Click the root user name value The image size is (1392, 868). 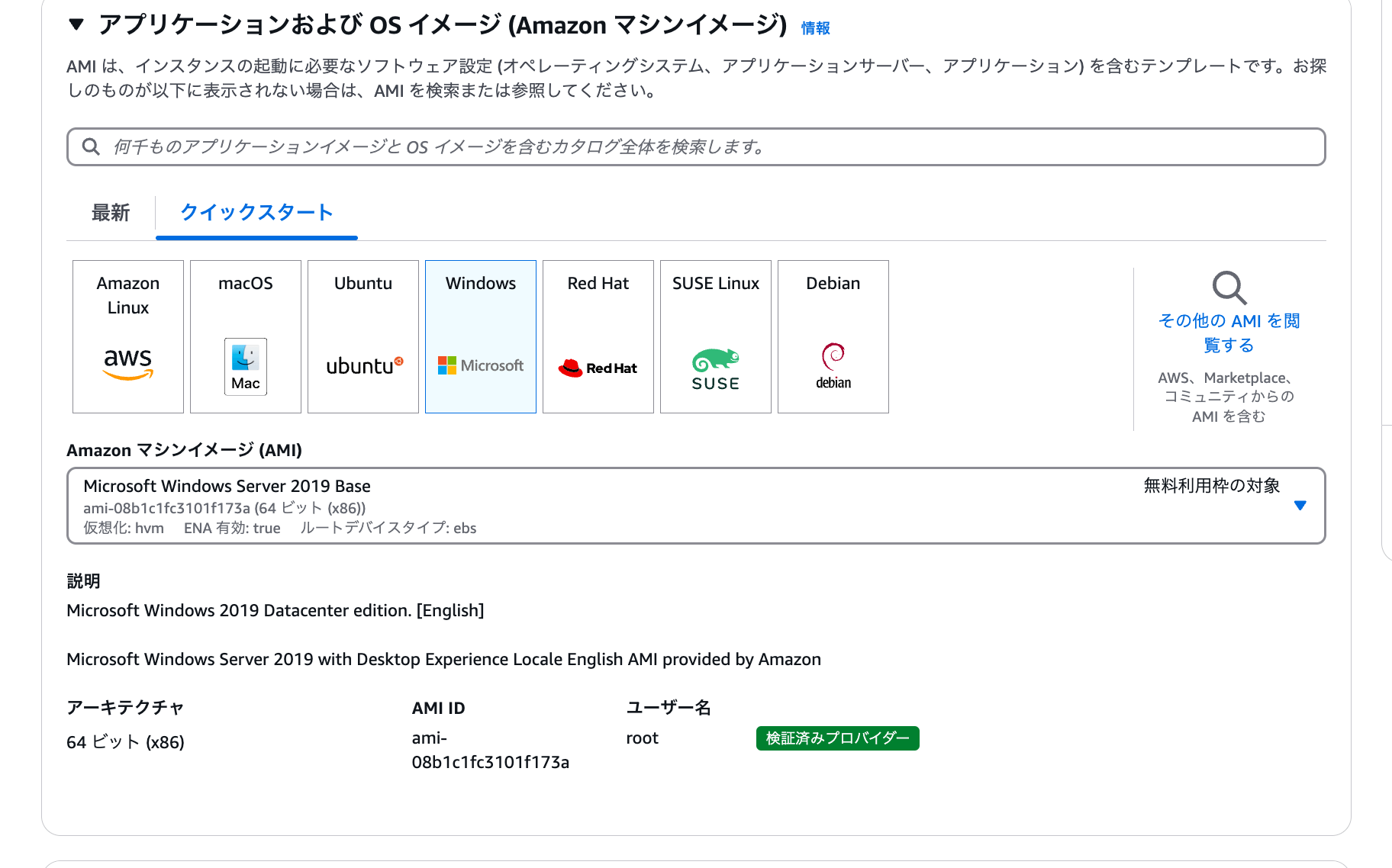coord(643,738)
